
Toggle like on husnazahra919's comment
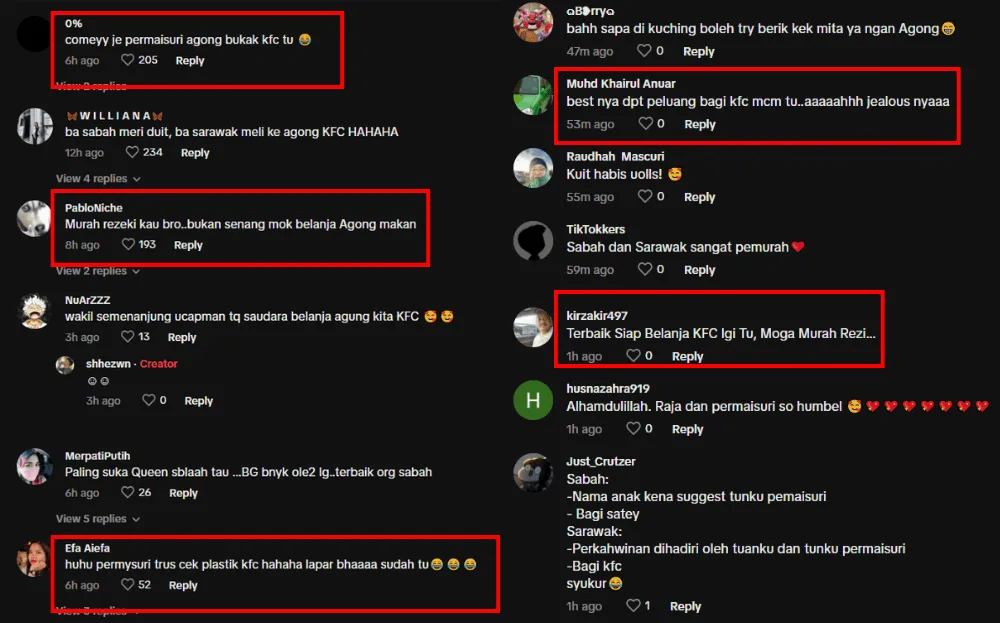[633, 429]
